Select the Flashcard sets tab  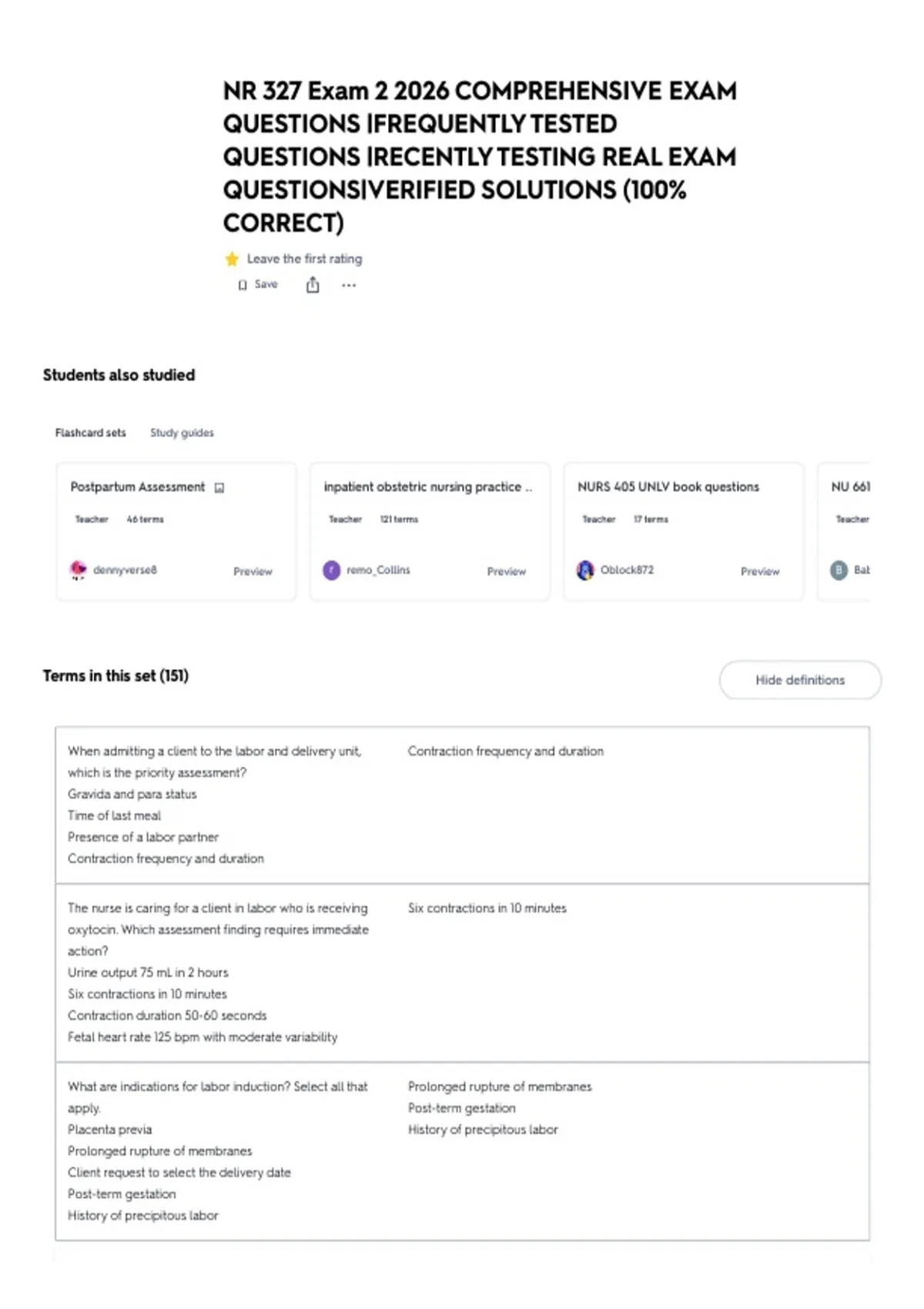pyautogui.click(x=90, y=433)
